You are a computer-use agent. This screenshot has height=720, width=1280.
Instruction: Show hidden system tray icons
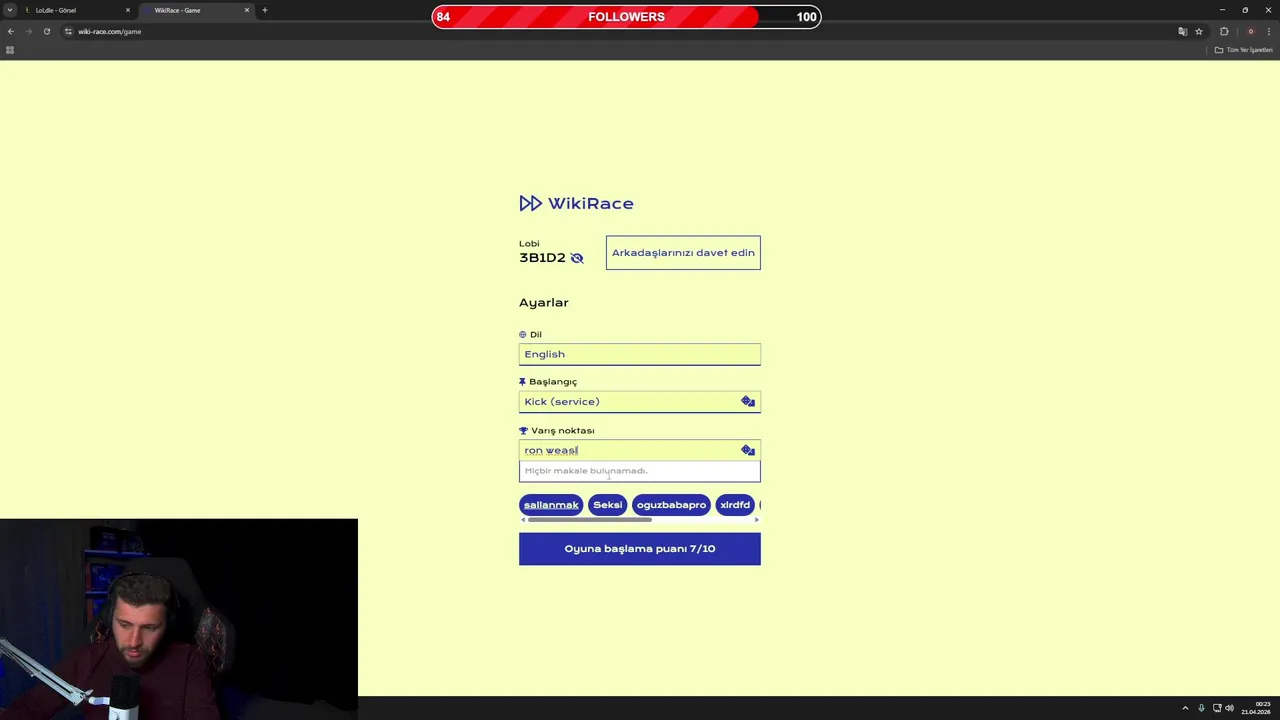pyautogui.click(x=1185, y=708)
